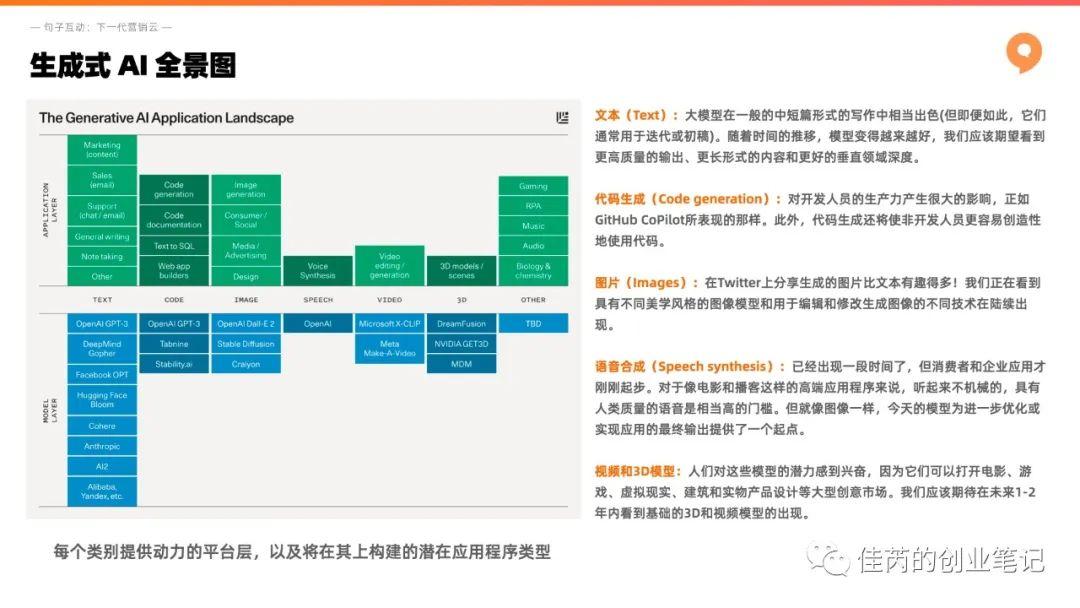Image resolution: width=1080 pixels, height=608 pixels.
Task: Select the Marketing (content) box
Action: (102, 149)
